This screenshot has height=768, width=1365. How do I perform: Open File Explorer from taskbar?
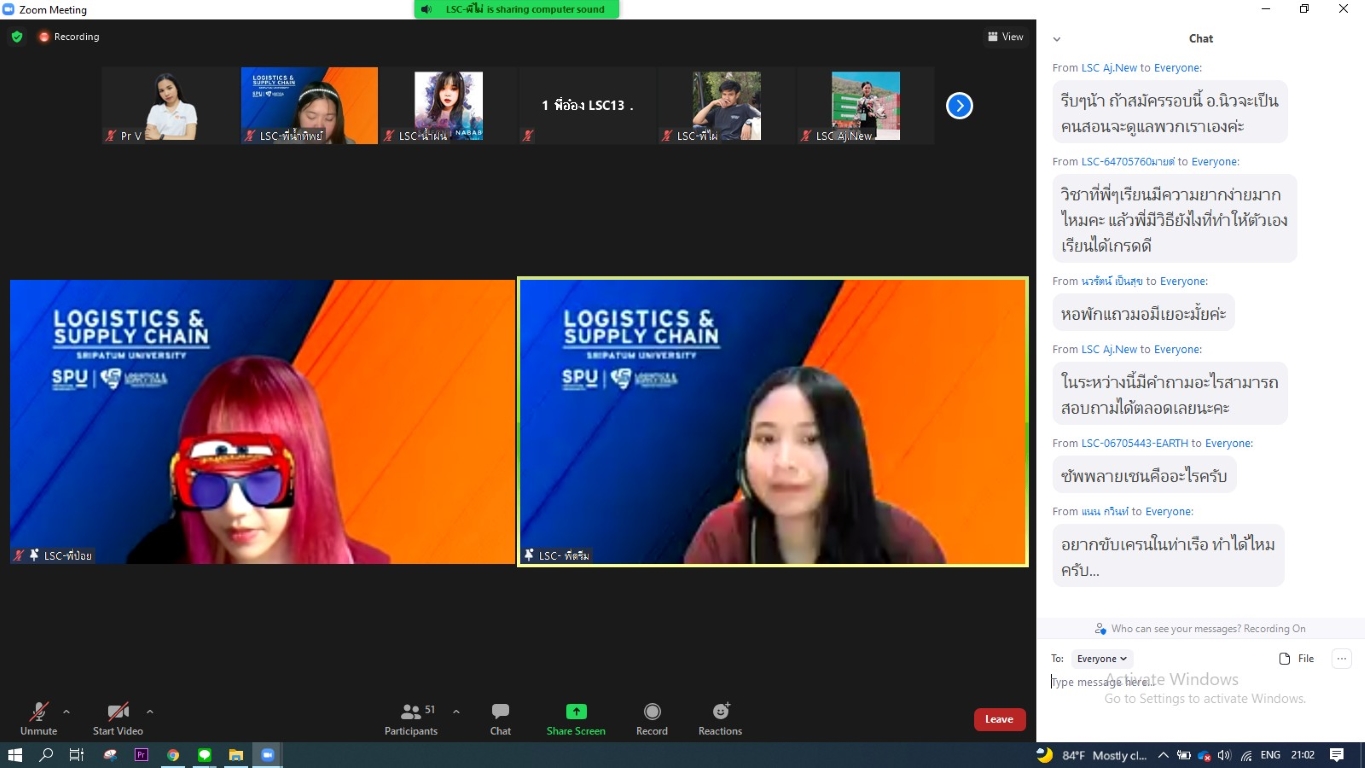click(236, 755)
